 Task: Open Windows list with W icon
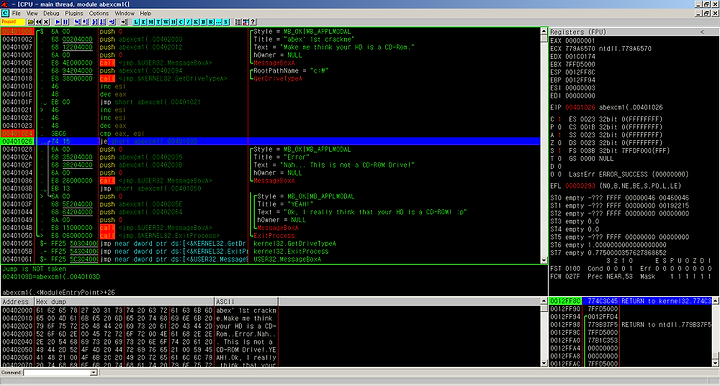click(x=166, y=22)
